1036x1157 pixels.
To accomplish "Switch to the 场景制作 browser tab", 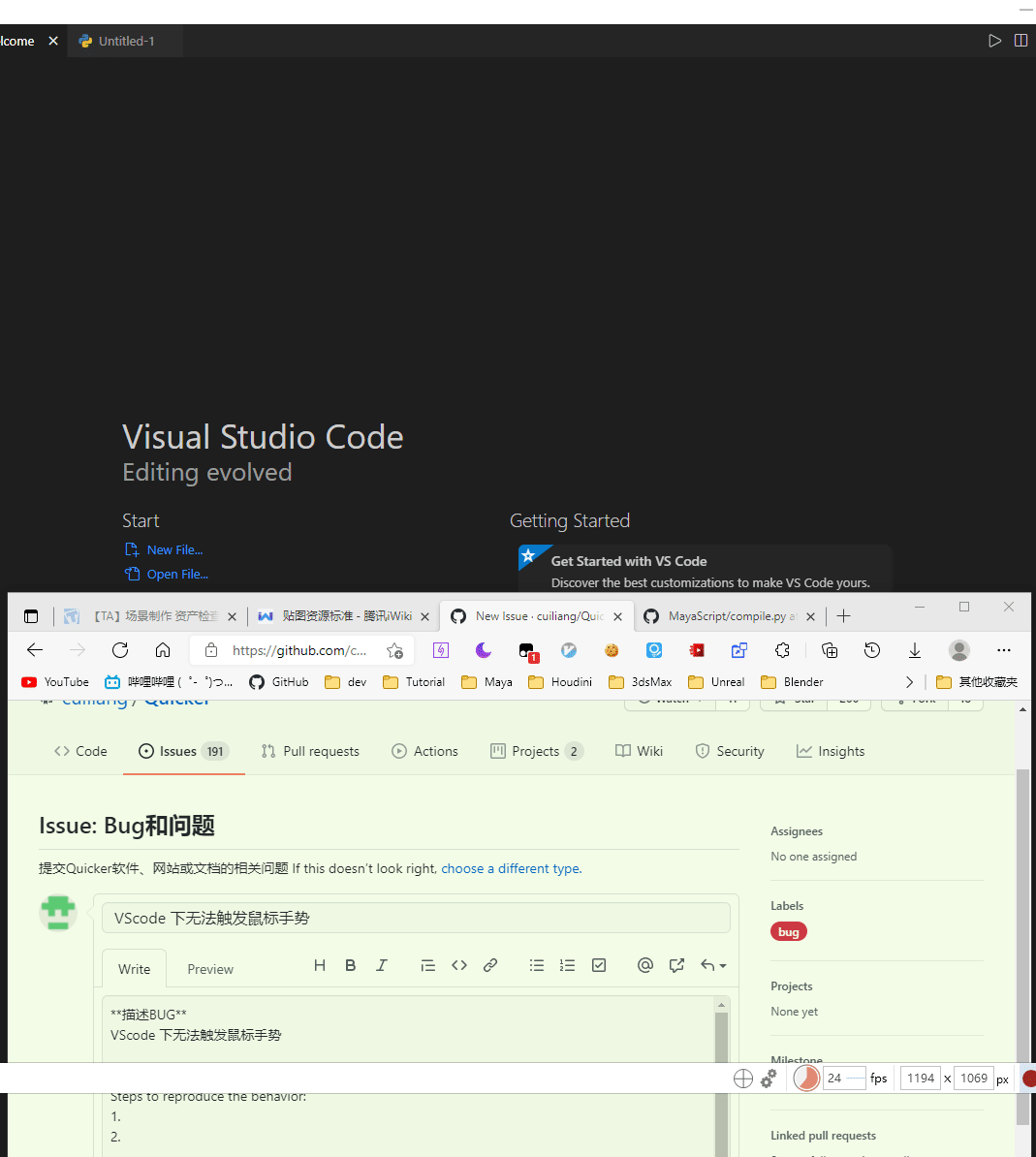I will [x=150, y=616].
